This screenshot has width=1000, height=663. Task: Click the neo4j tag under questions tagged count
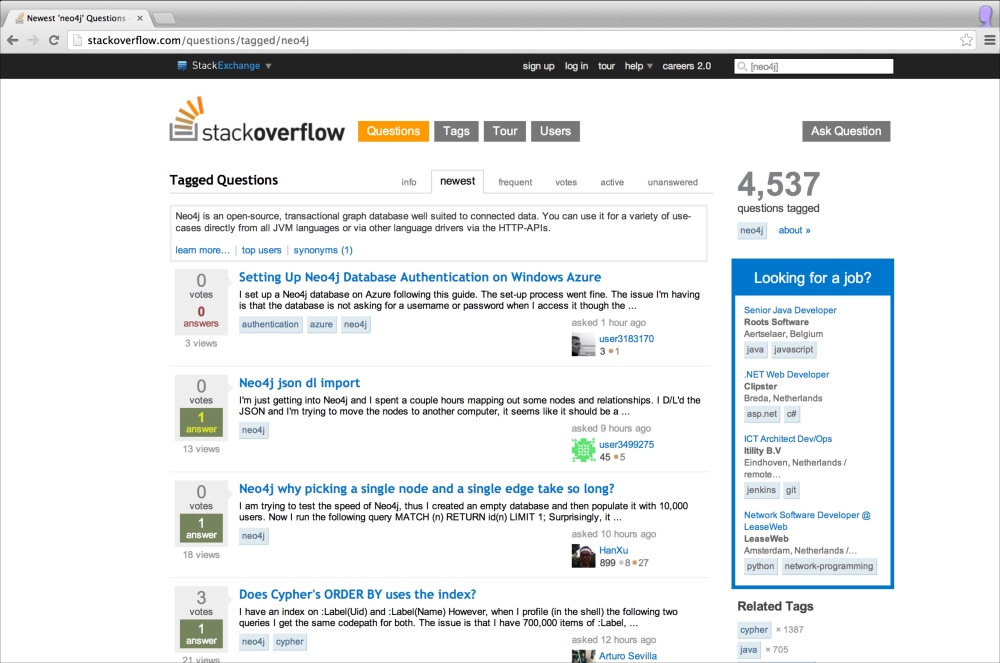(751, 231)
